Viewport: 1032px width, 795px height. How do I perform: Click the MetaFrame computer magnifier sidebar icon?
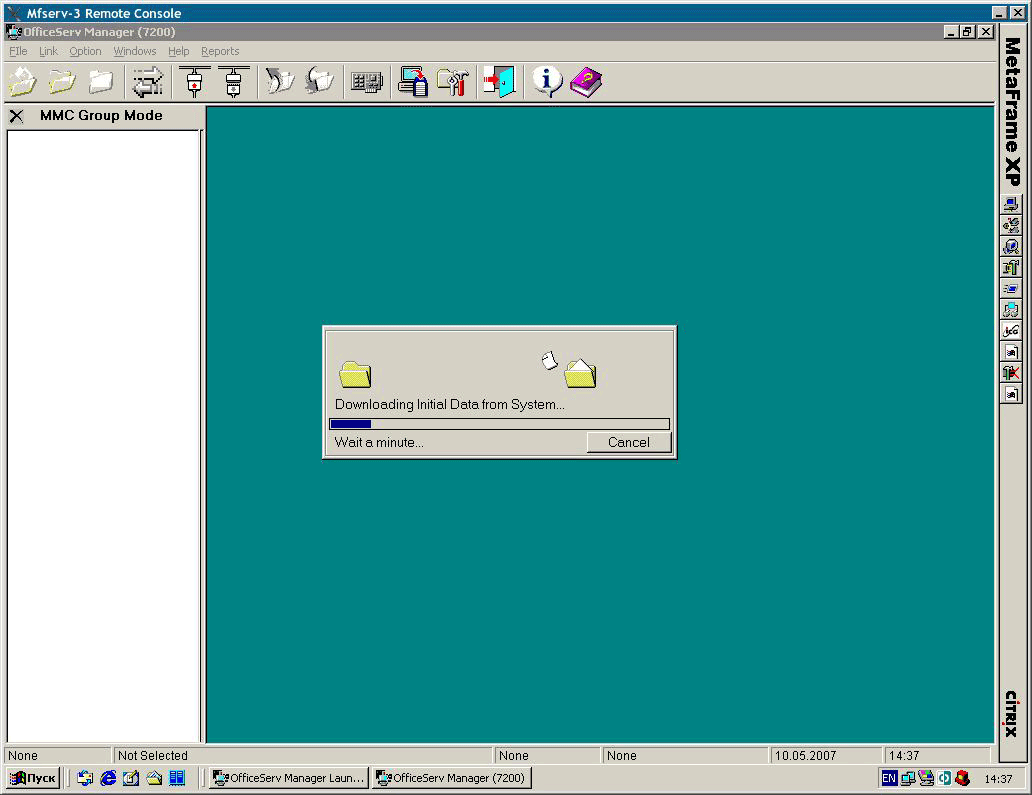[x=1012, y=246]
